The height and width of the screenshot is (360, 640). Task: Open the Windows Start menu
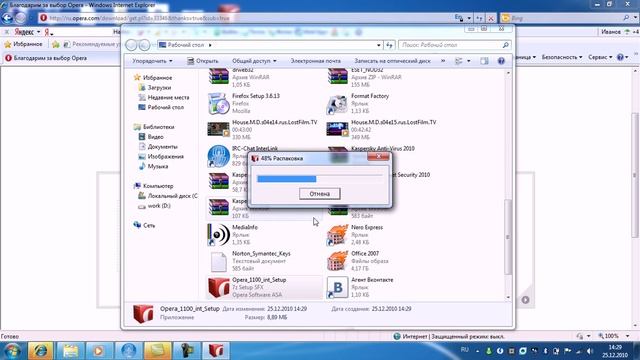tap(12, 351)
